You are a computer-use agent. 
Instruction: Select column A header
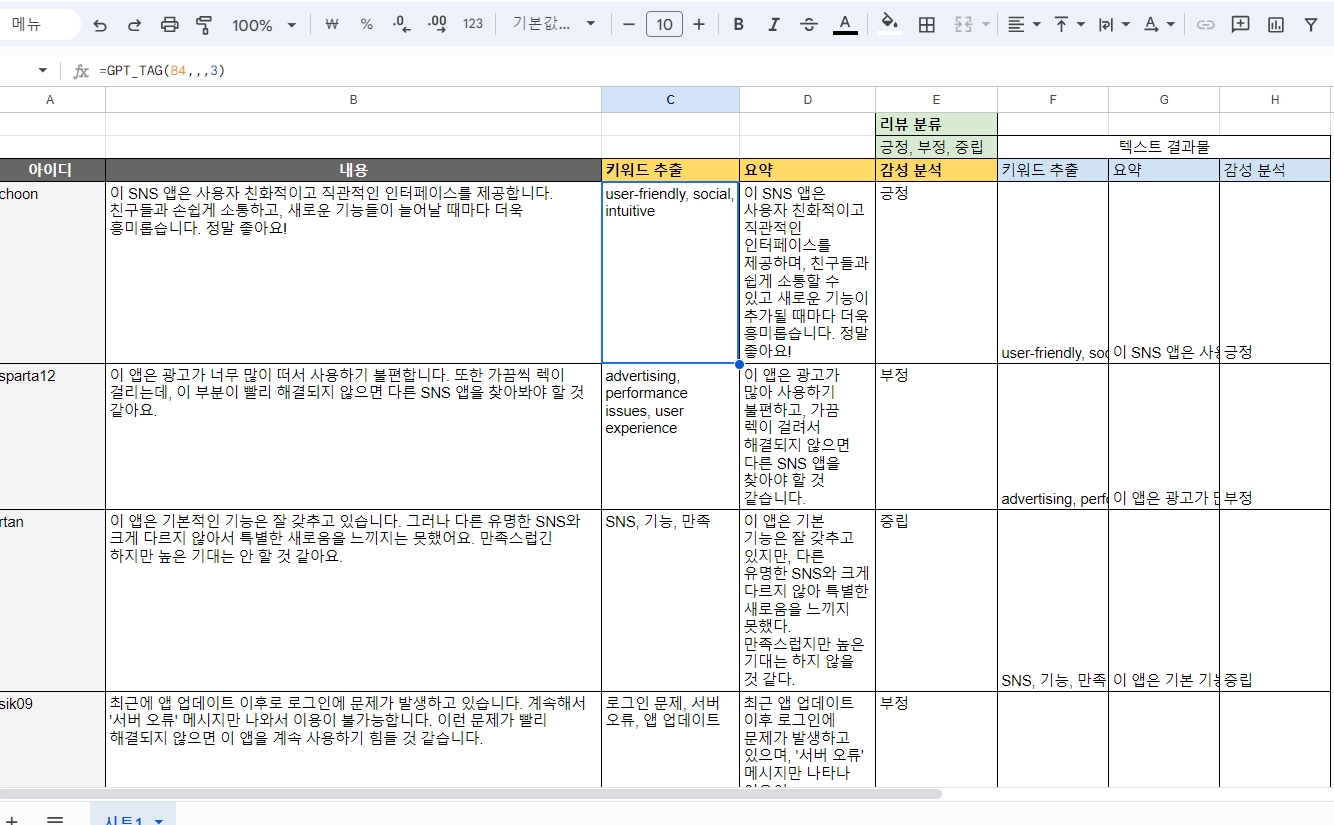52,99
